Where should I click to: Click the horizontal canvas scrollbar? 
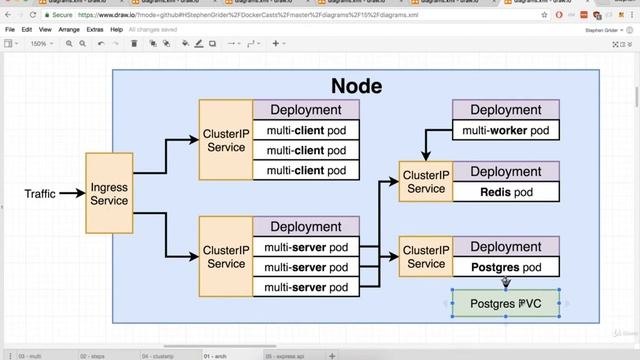coord(220,346)
